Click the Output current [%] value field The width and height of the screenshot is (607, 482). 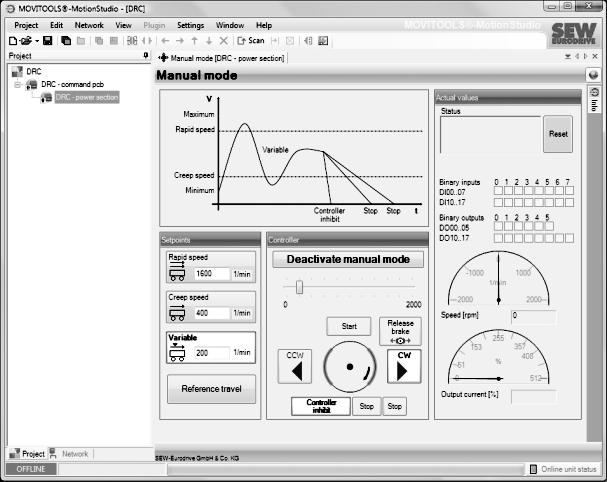pyautogui.click(x=533, y=396)
